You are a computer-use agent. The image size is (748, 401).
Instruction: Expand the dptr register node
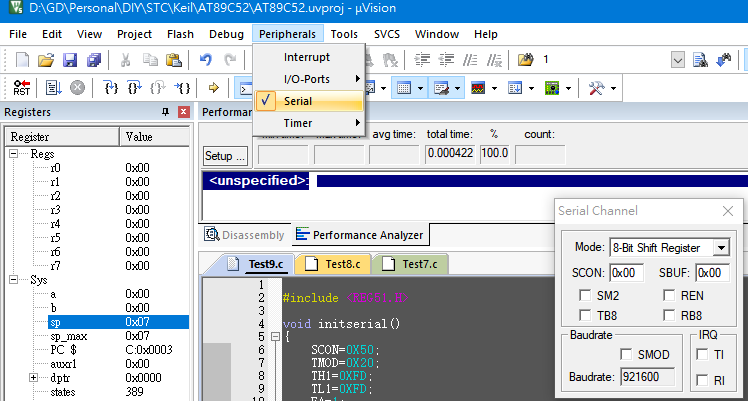[34, 378]
